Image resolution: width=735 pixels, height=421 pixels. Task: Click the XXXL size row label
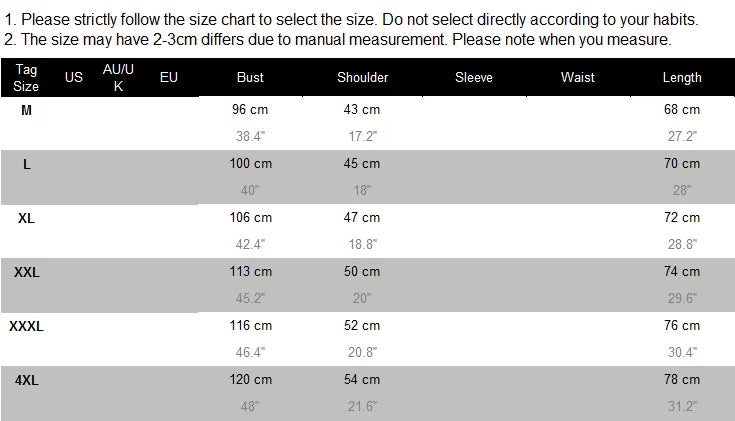point(26,326)
